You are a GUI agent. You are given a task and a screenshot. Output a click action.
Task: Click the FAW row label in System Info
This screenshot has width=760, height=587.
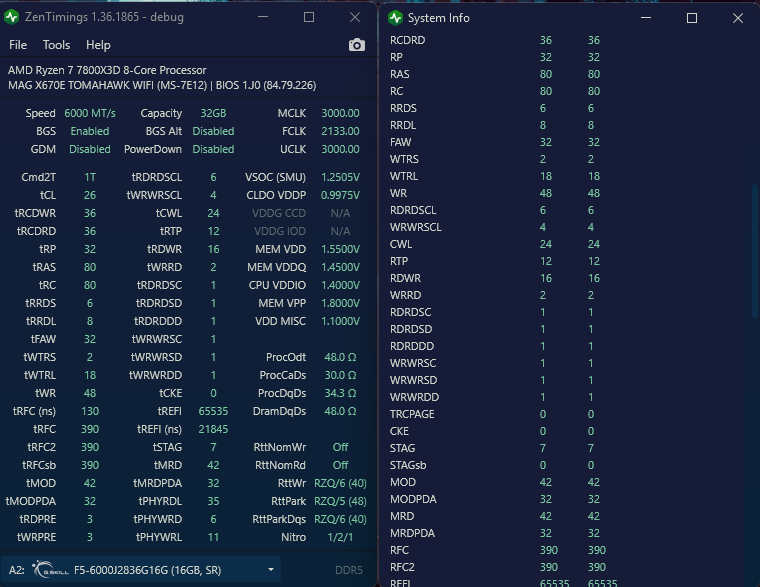tap(400, 142)
